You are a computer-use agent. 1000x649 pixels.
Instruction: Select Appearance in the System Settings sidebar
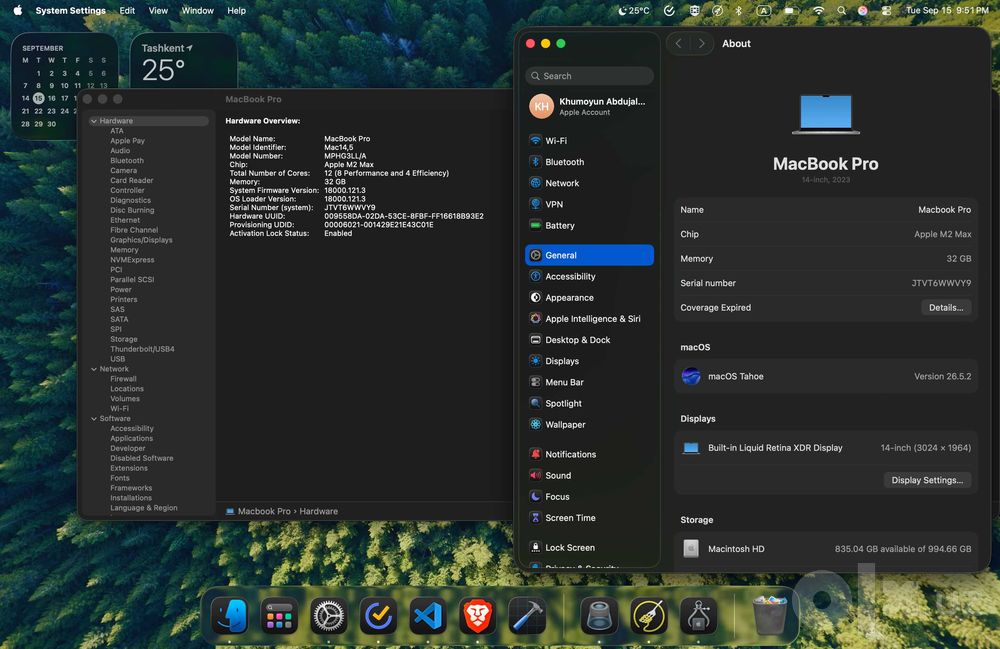pos(589,298)
